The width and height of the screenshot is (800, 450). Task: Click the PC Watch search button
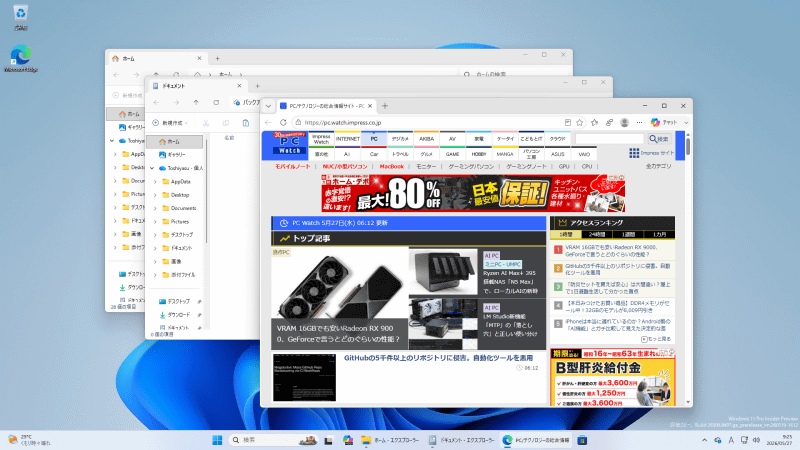coord(659,139)
